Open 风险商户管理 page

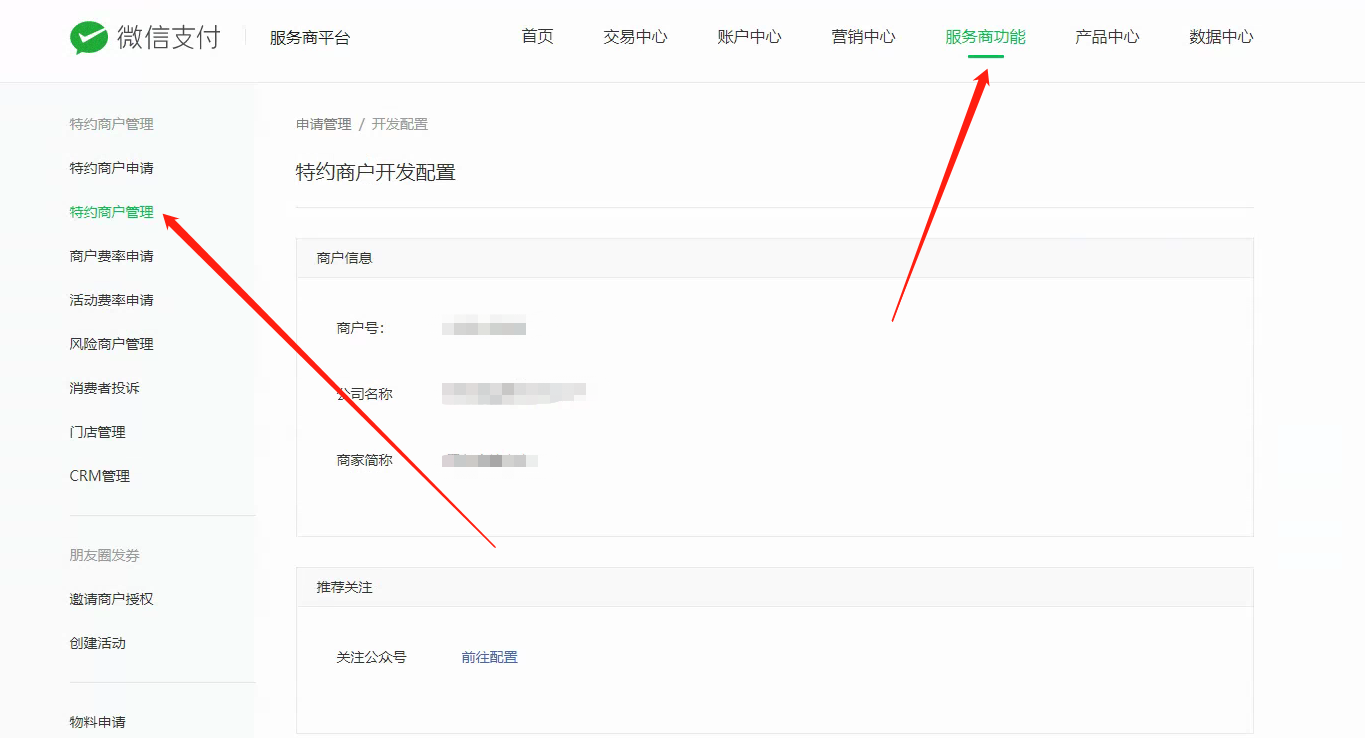(111, 344)
